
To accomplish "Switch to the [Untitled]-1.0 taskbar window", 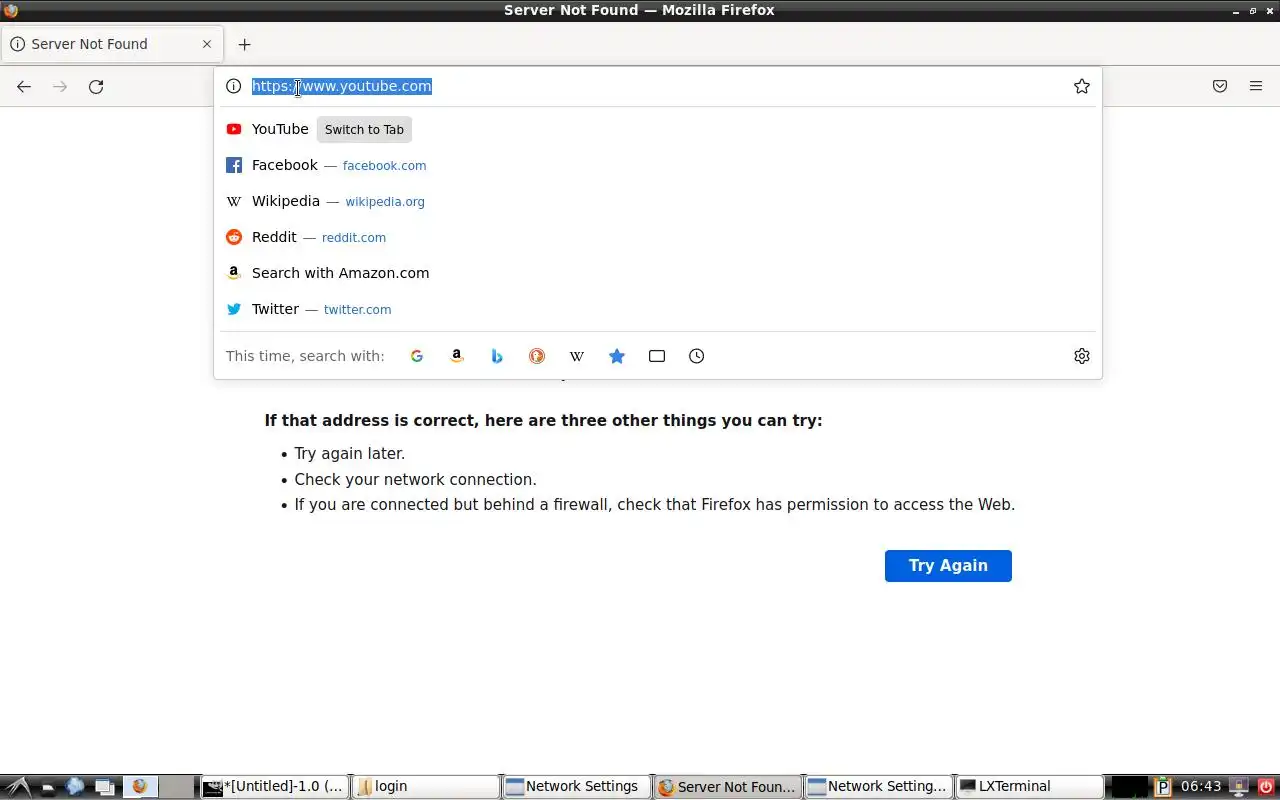I will click(x=275, y=787).
